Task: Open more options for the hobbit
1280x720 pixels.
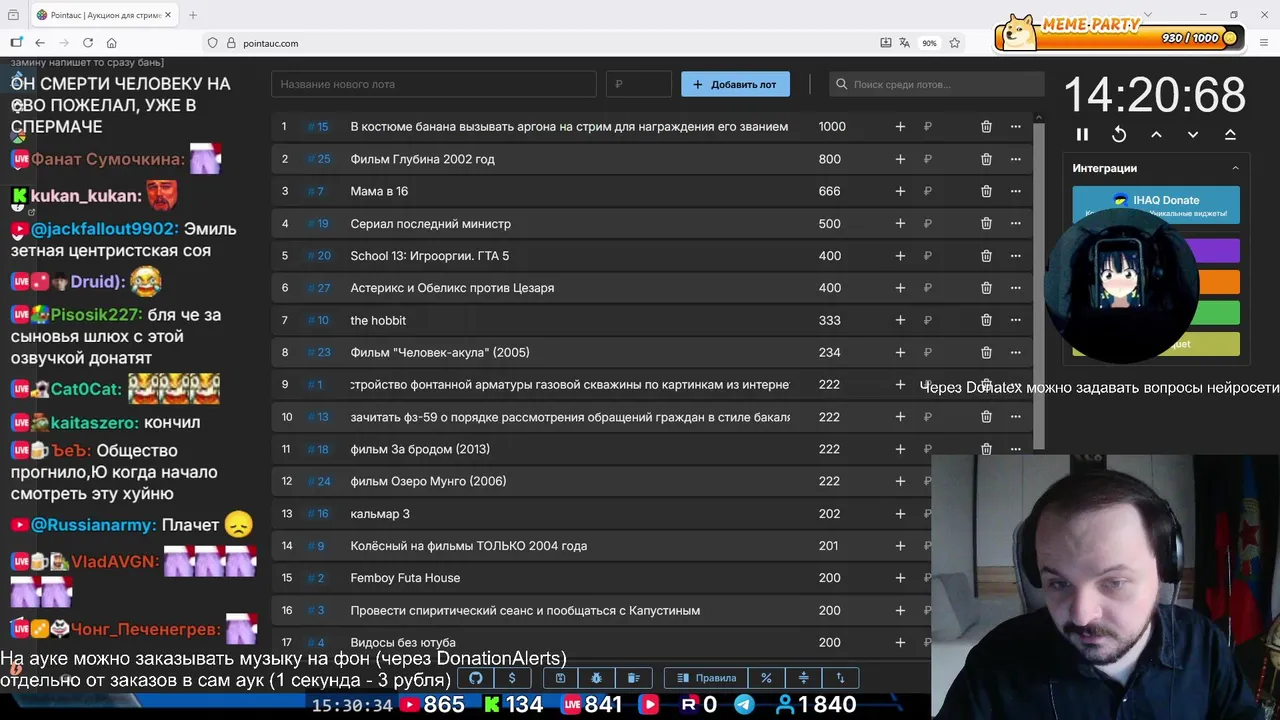Action: click(x=1016, y=320)
